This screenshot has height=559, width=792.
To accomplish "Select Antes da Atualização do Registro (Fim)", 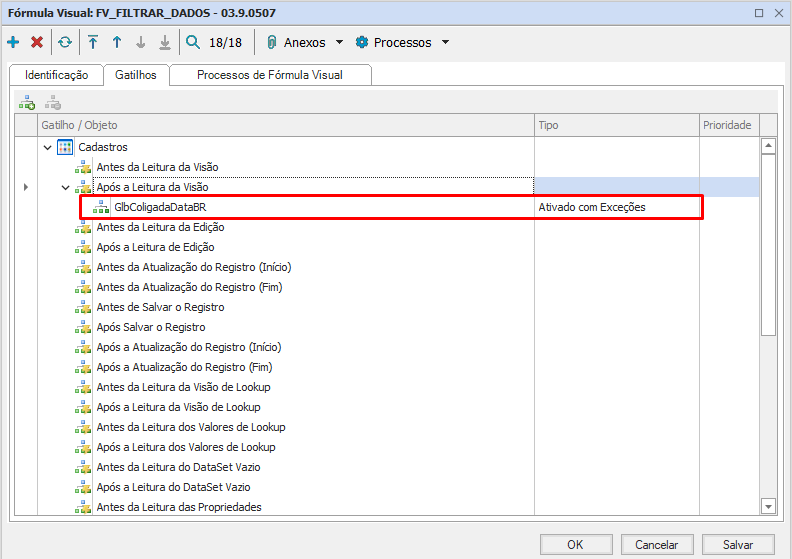I will point(189,287).
